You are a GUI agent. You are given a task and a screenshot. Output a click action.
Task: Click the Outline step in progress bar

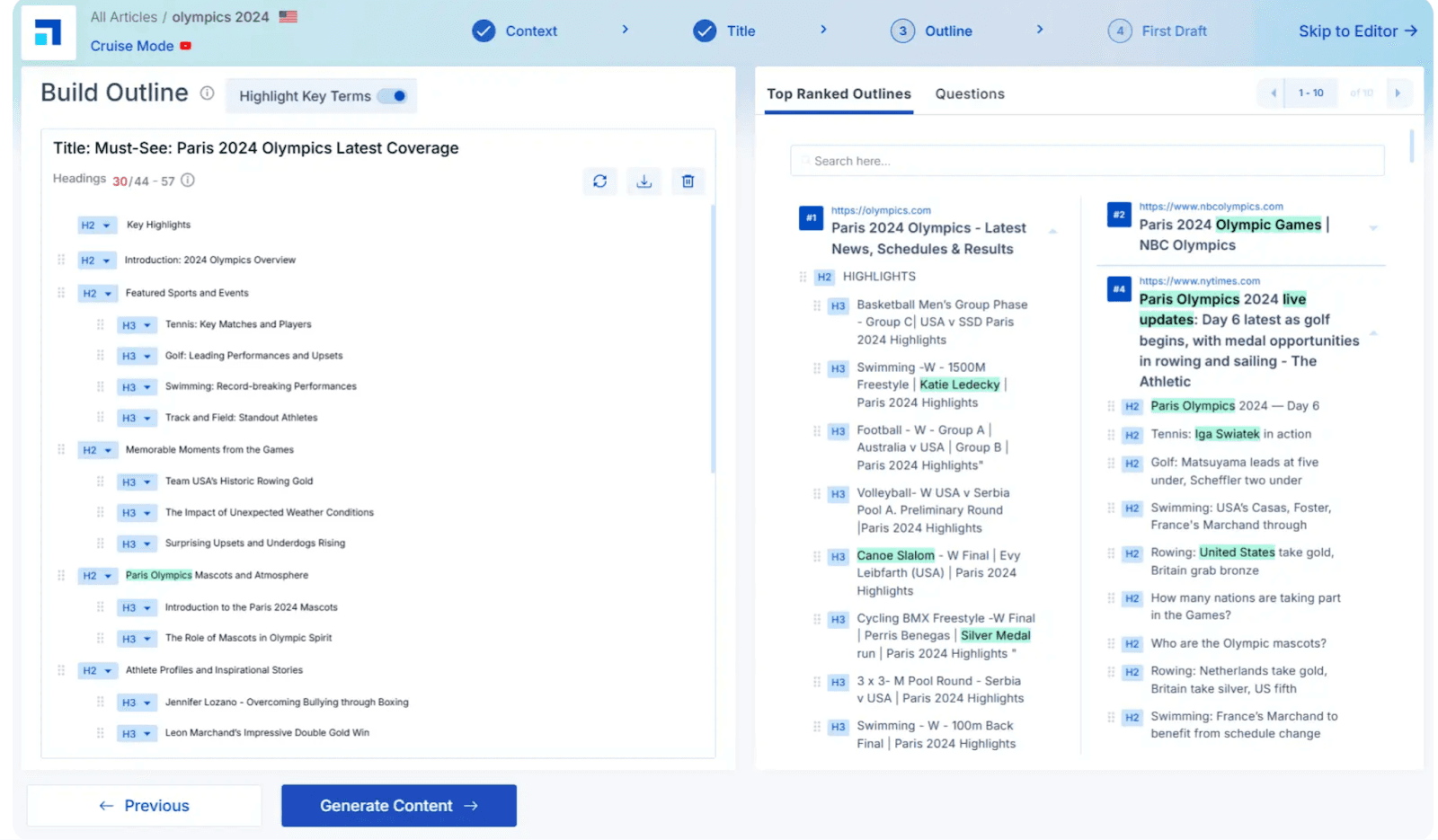click(932, 31)
